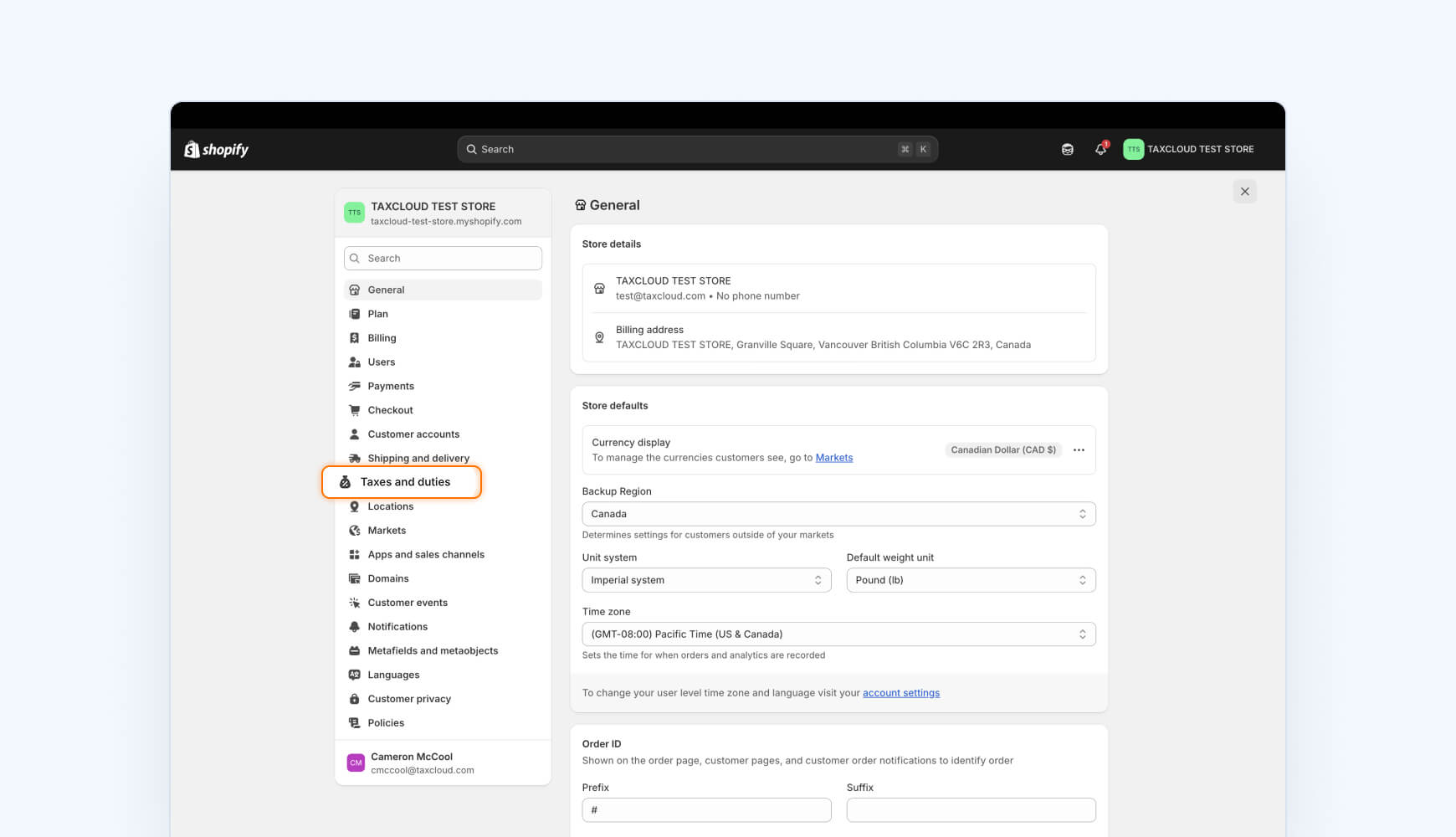The image size is (1456, 837).
Task: Click the Order ID Prefix input field
Action: (x=705, y=809)
